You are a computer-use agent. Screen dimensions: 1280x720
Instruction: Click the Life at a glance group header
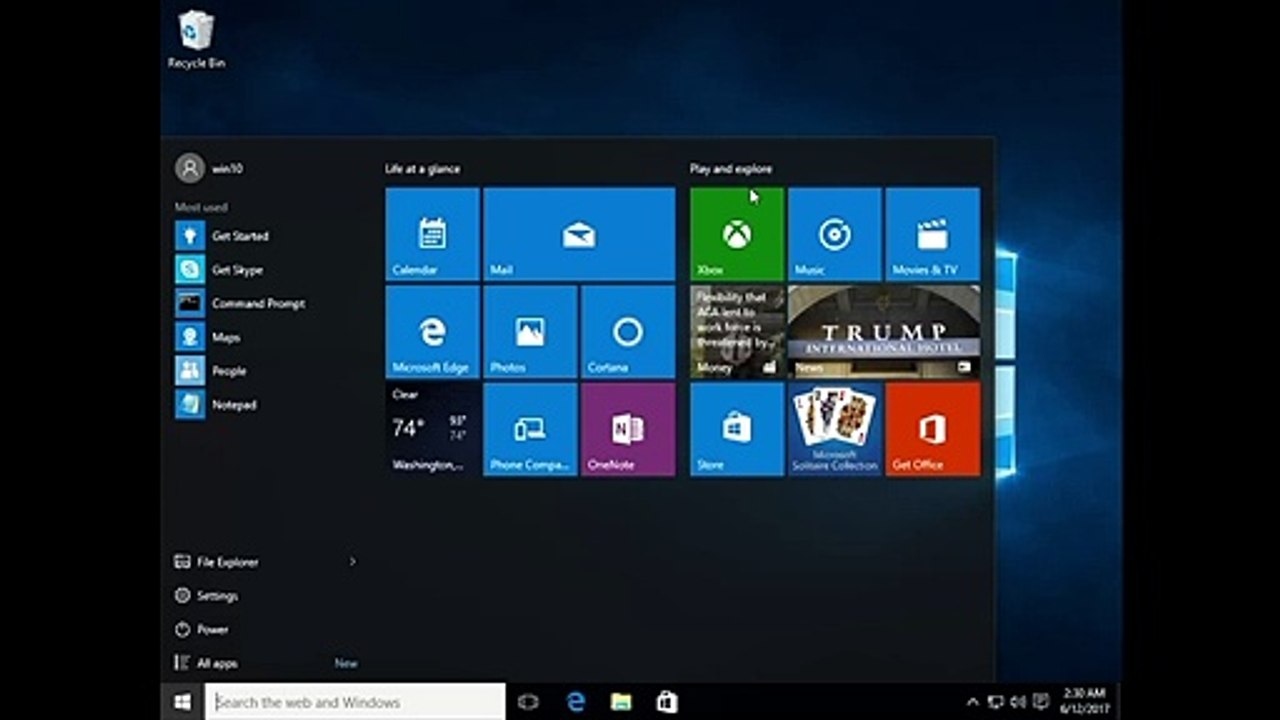tap(423, 169)
